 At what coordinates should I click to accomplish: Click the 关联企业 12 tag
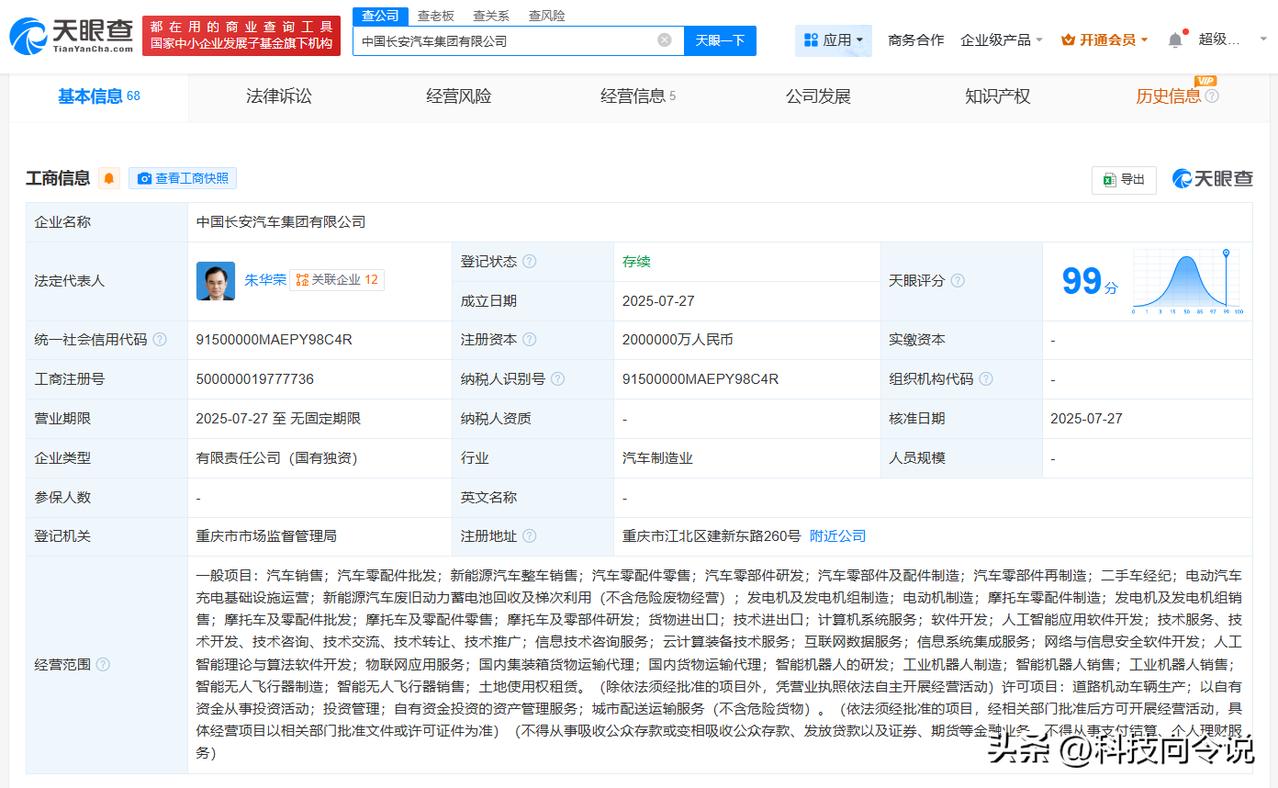[337, 280]
